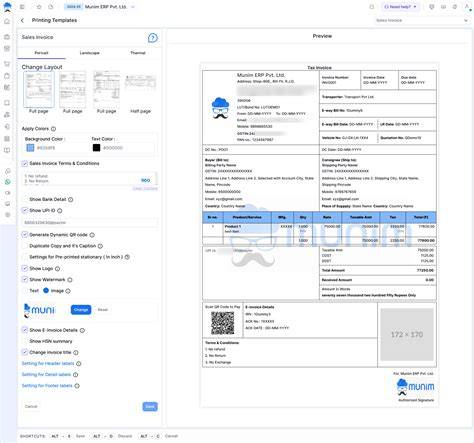The height and width of the screenshot is (443, 474).
Task: Click the info icon next to Show E-Invoice Details
Action: tap(82, 330)
